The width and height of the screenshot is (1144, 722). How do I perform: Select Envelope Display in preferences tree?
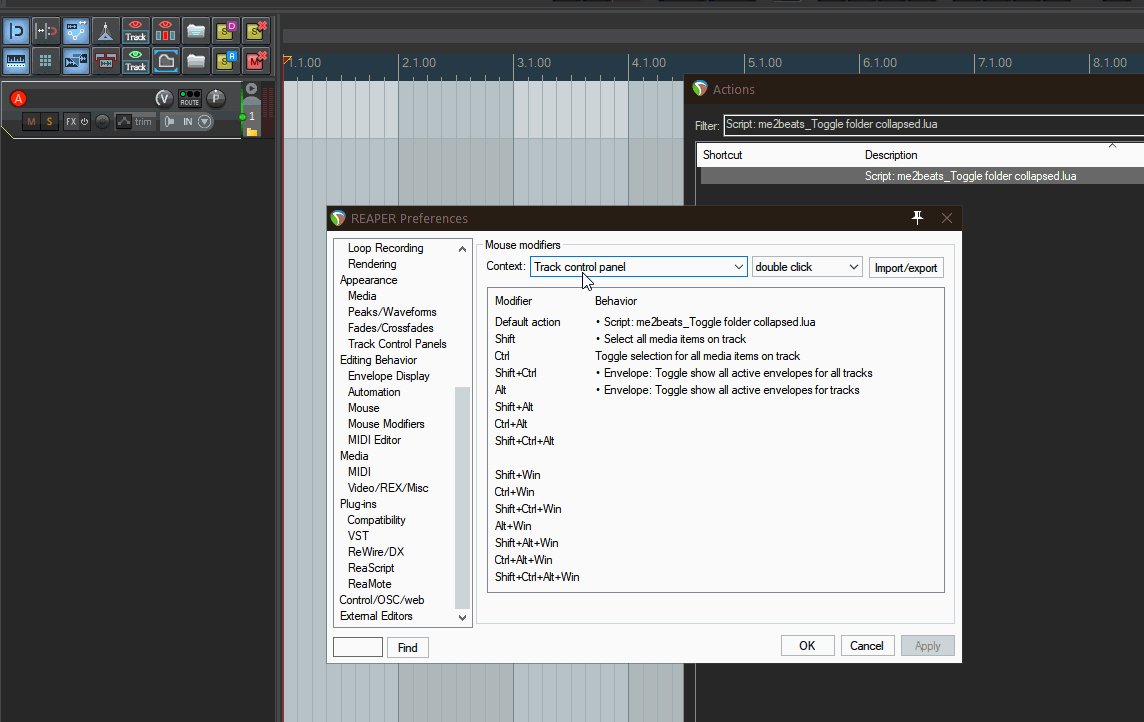tap(388, 376)
